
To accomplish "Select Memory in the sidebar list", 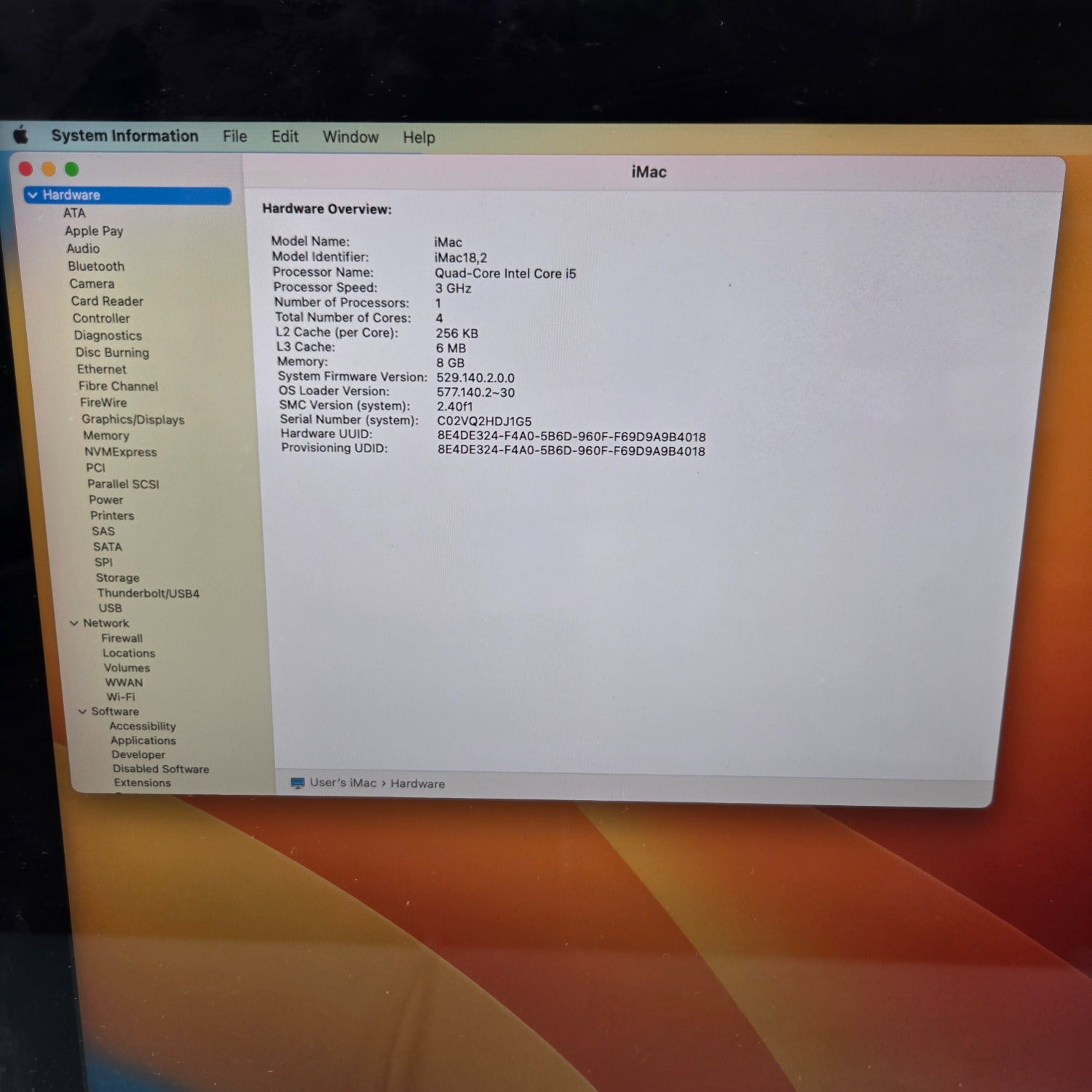I will (106, 435).
